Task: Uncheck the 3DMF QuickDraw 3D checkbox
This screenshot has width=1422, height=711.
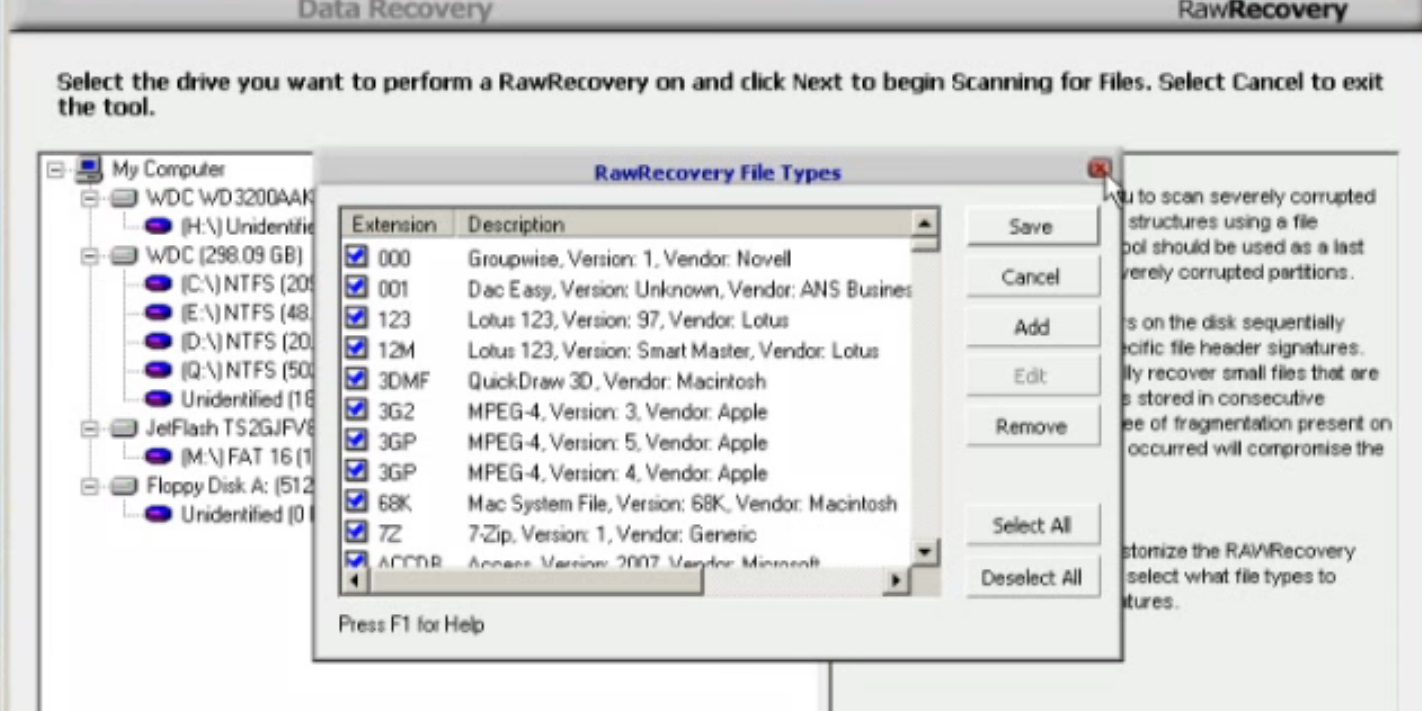Action: click(356, 380)
